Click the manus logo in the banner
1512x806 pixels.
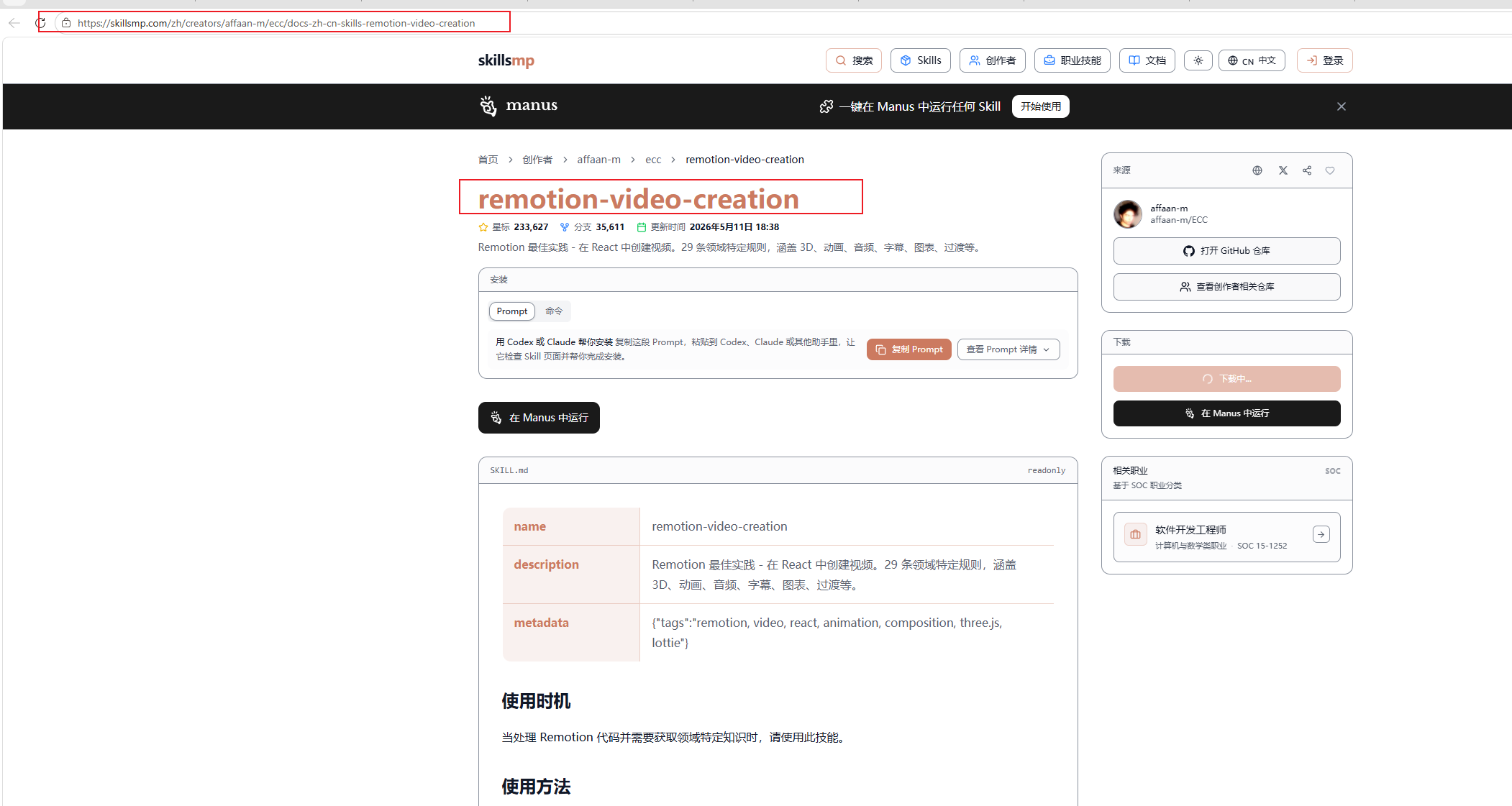pos(519,106)
